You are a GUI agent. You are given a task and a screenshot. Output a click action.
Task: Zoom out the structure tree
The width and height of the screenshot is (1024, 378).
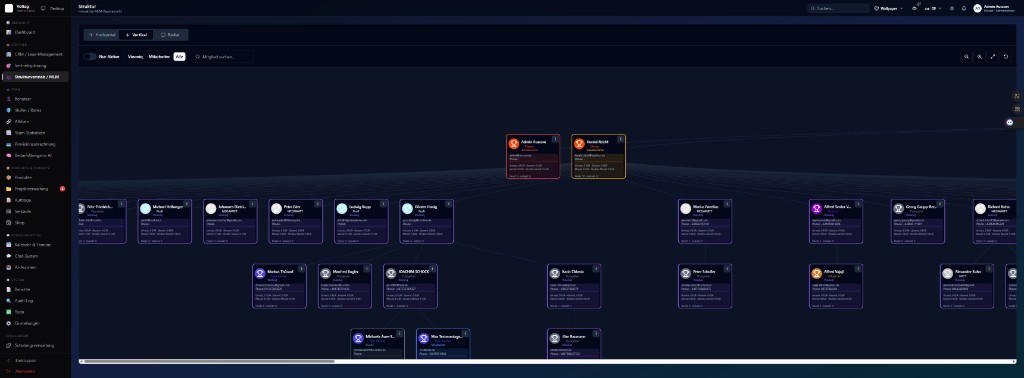pos(966,57)
